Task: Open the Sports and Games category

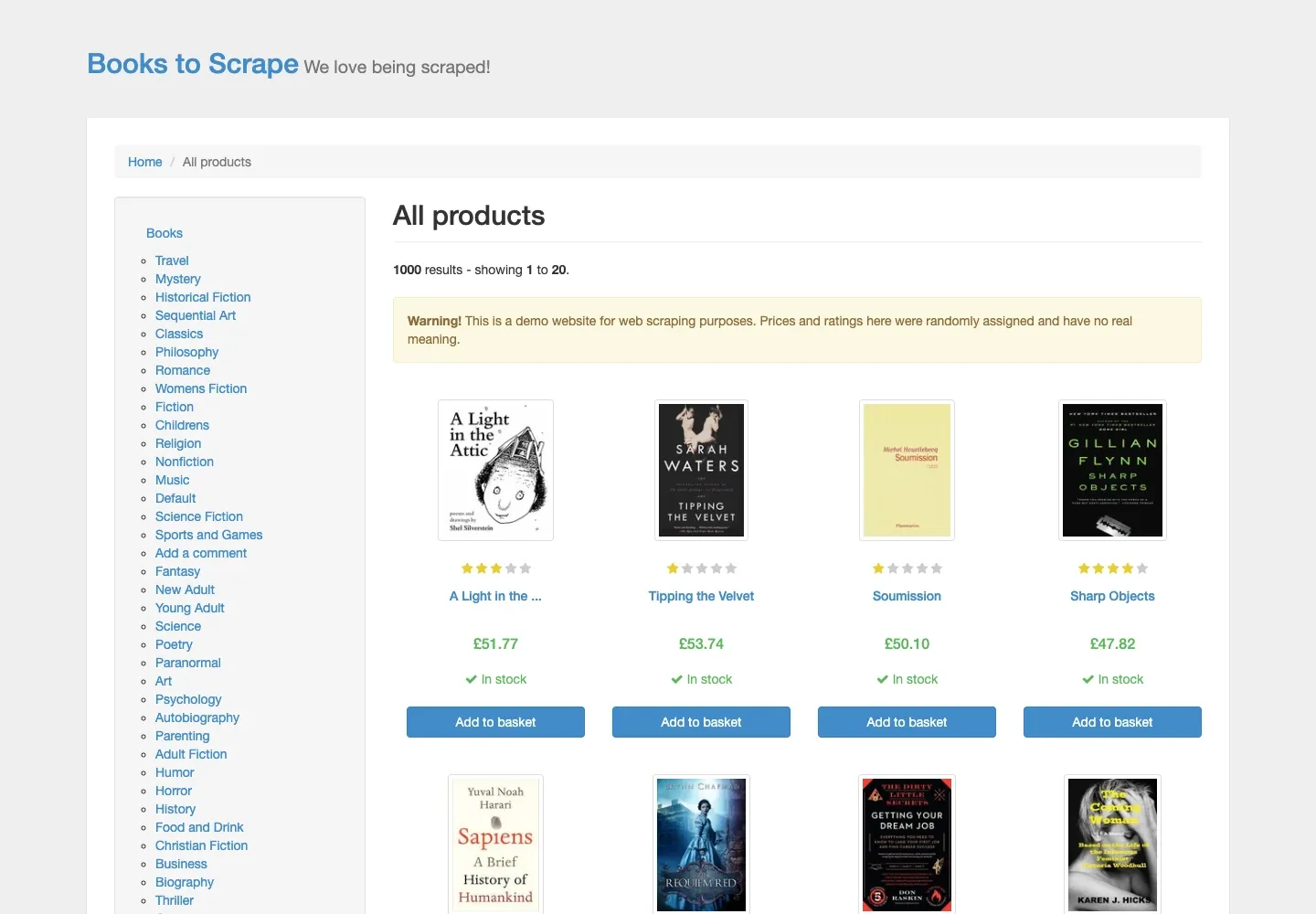Action: 209,535
